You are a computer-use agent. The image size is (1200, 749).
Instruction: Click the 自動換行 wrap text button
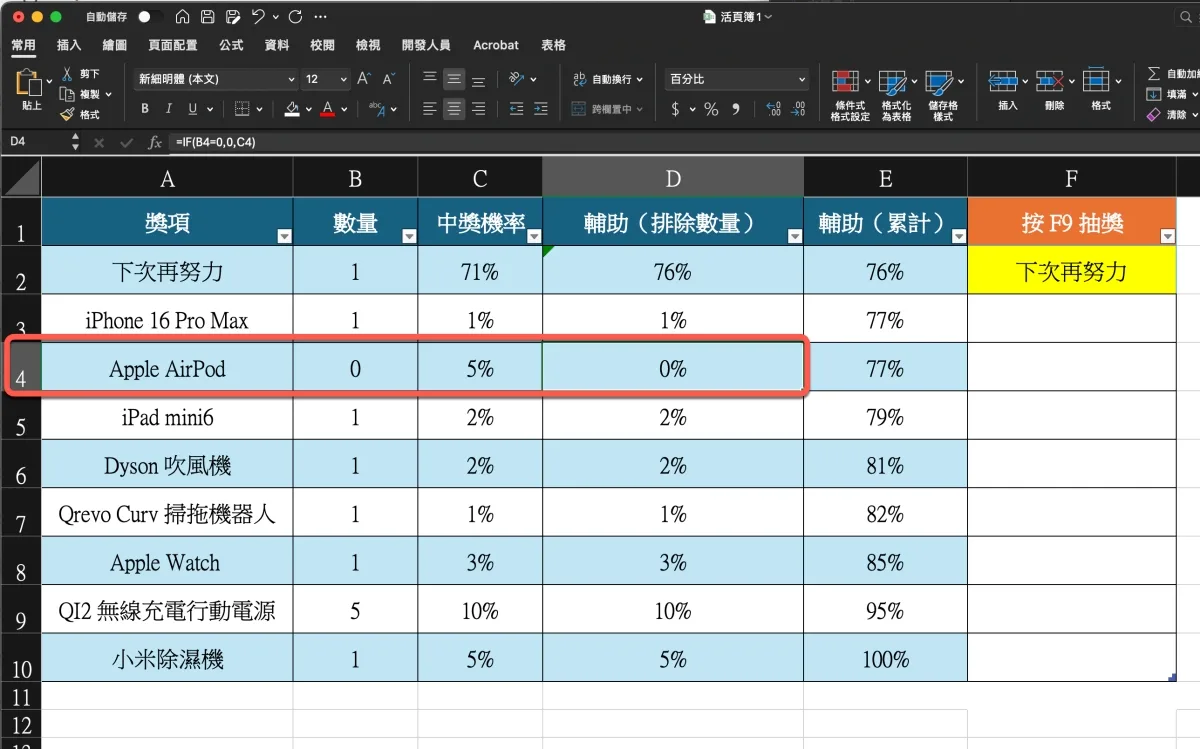pyautogui.click(x=603, y=79)
